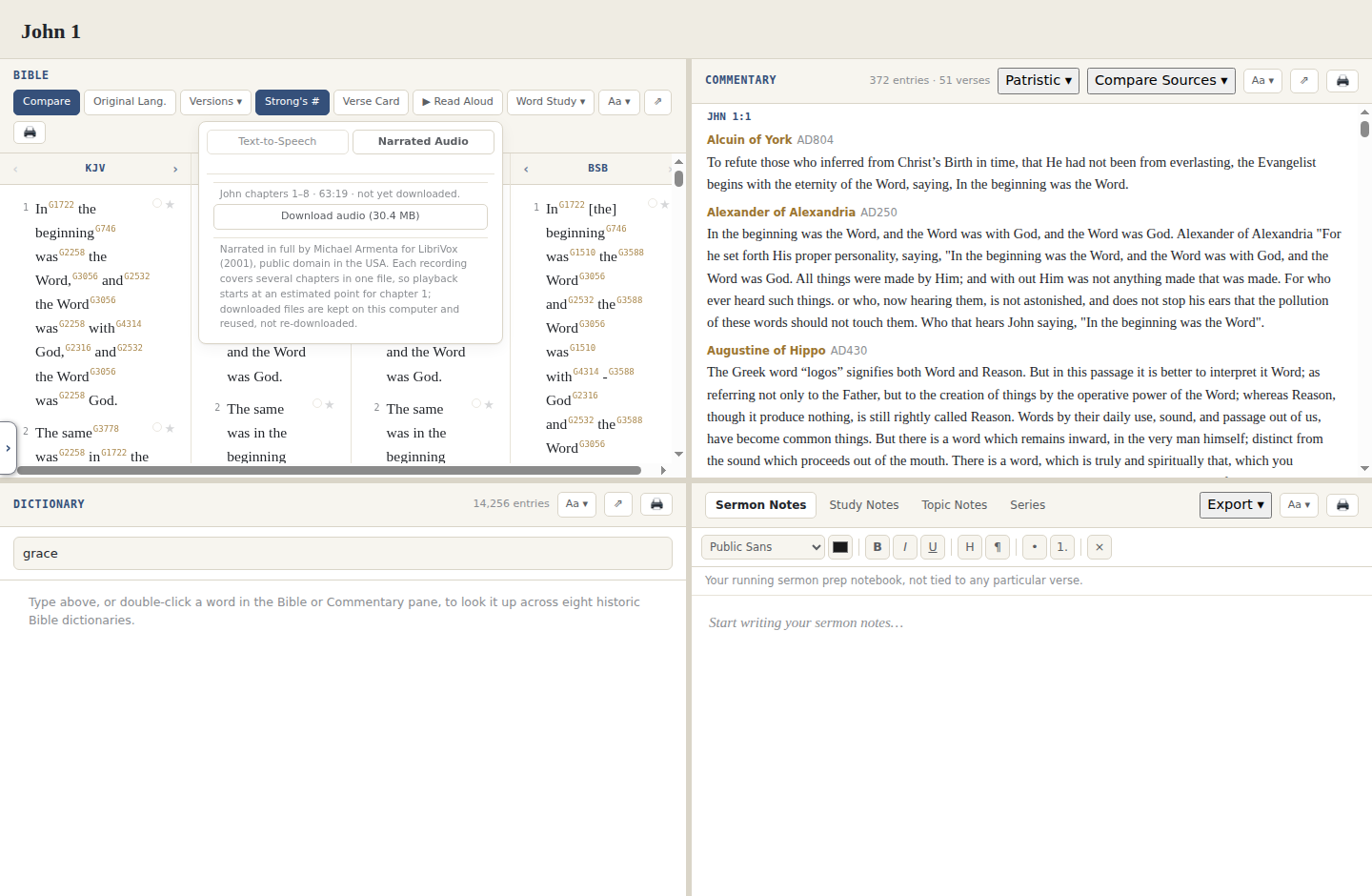This screenshot has height=896, width=1372.
Task: Toggle Compare mode in Bible pane
Action: [47, 102]
